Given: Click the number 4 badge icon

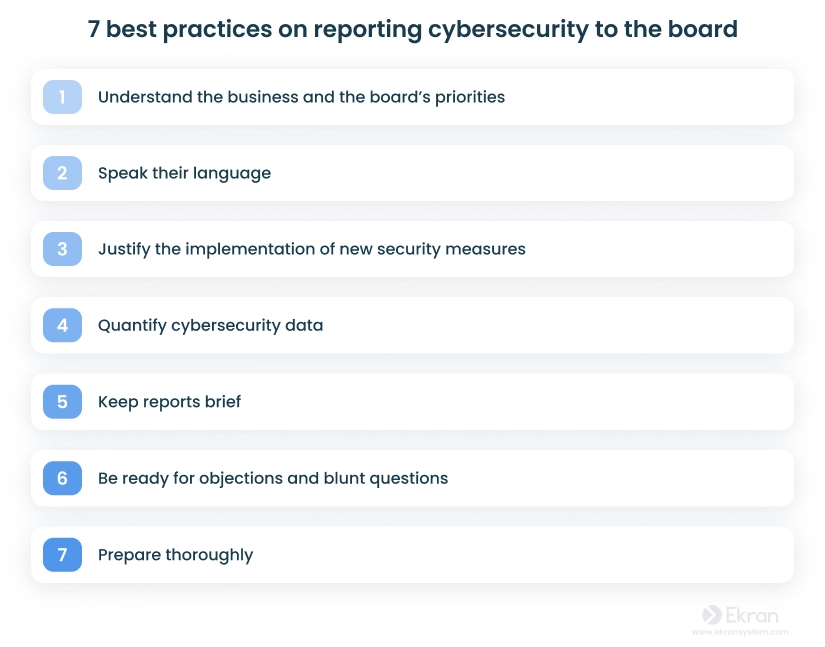Looking at the screenshot, I should [62, 325].
